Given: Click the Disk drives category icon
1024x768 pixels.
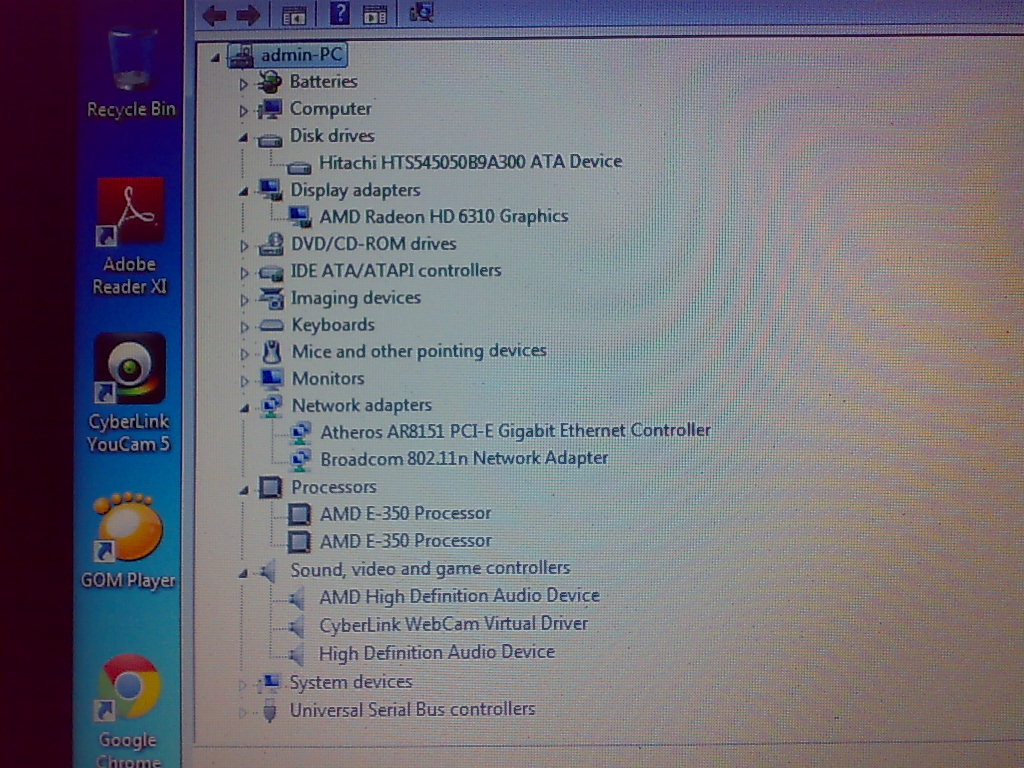Looking at the screenshot, I should click(270, 139).
